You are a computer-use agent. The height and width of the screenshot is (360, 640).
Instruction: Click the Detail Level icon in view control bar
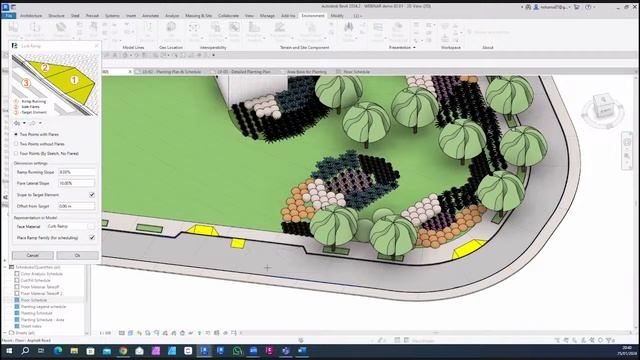coord(122,333)
